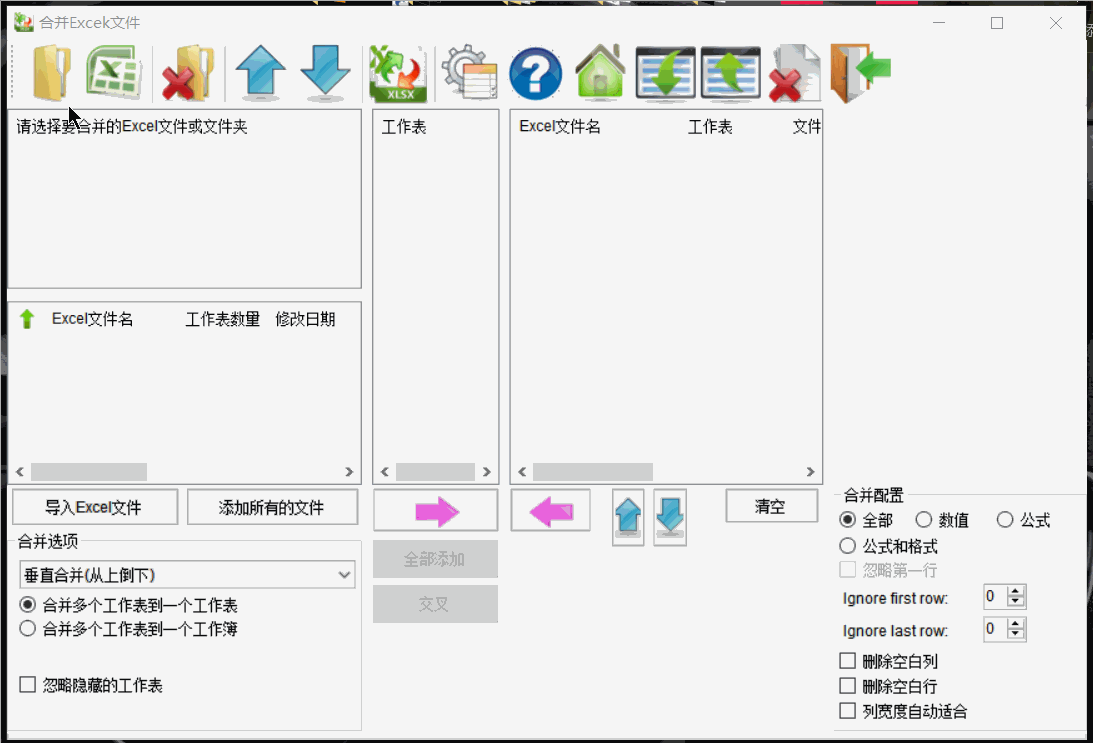Click the green house home icon
Screen dimensions: 1093x743
click(600, 72)
